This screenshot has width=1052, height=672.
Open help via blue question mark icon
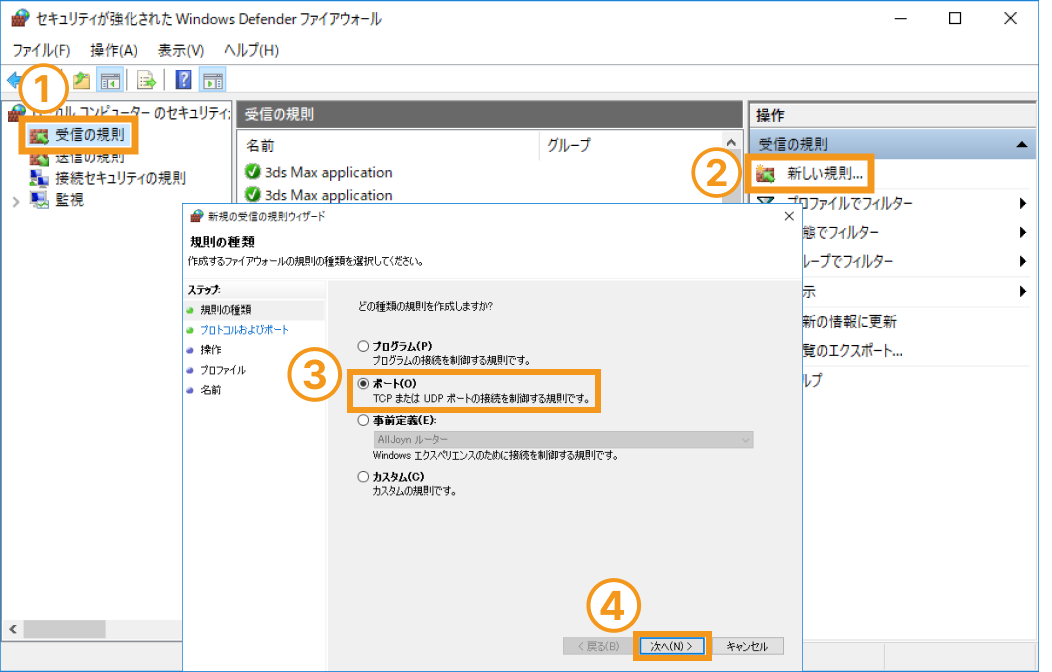(x=183, y=80)
